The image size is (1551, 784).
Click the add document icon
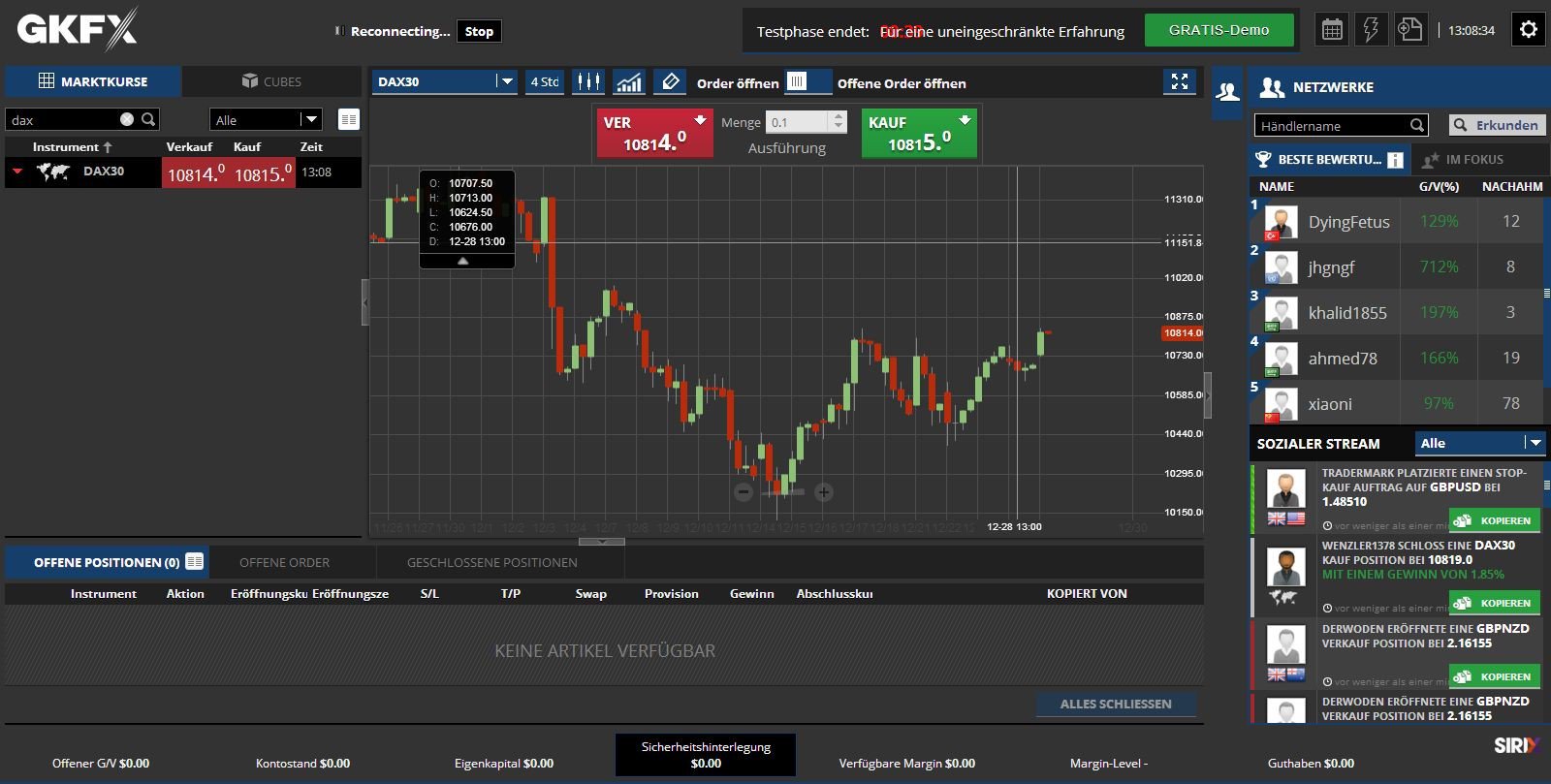pyautogui.click(x=1409, y=30)
